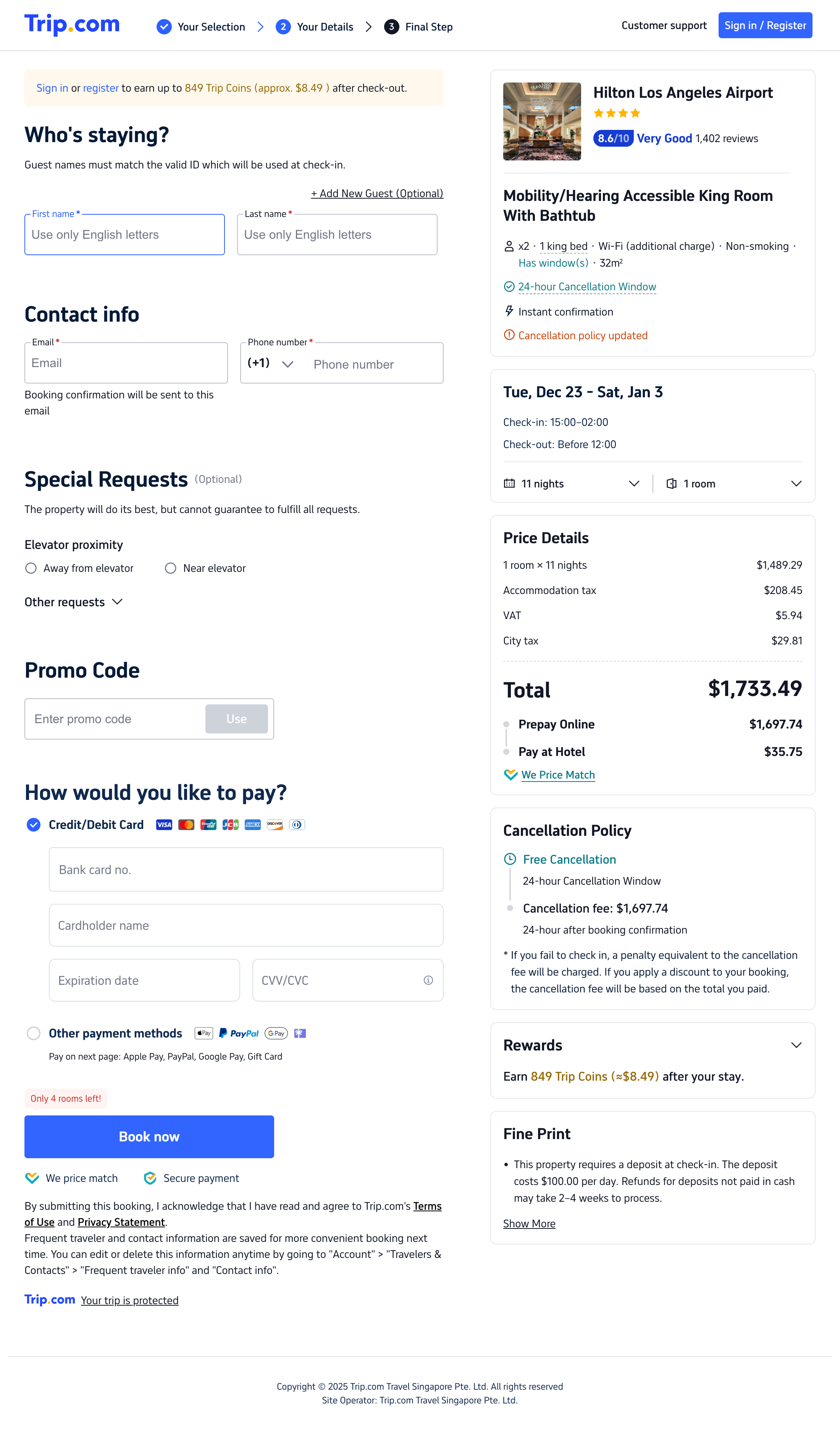The image size is (840, 1434).
Task: Click the Google Pay icon
Action: [276, 1033]
